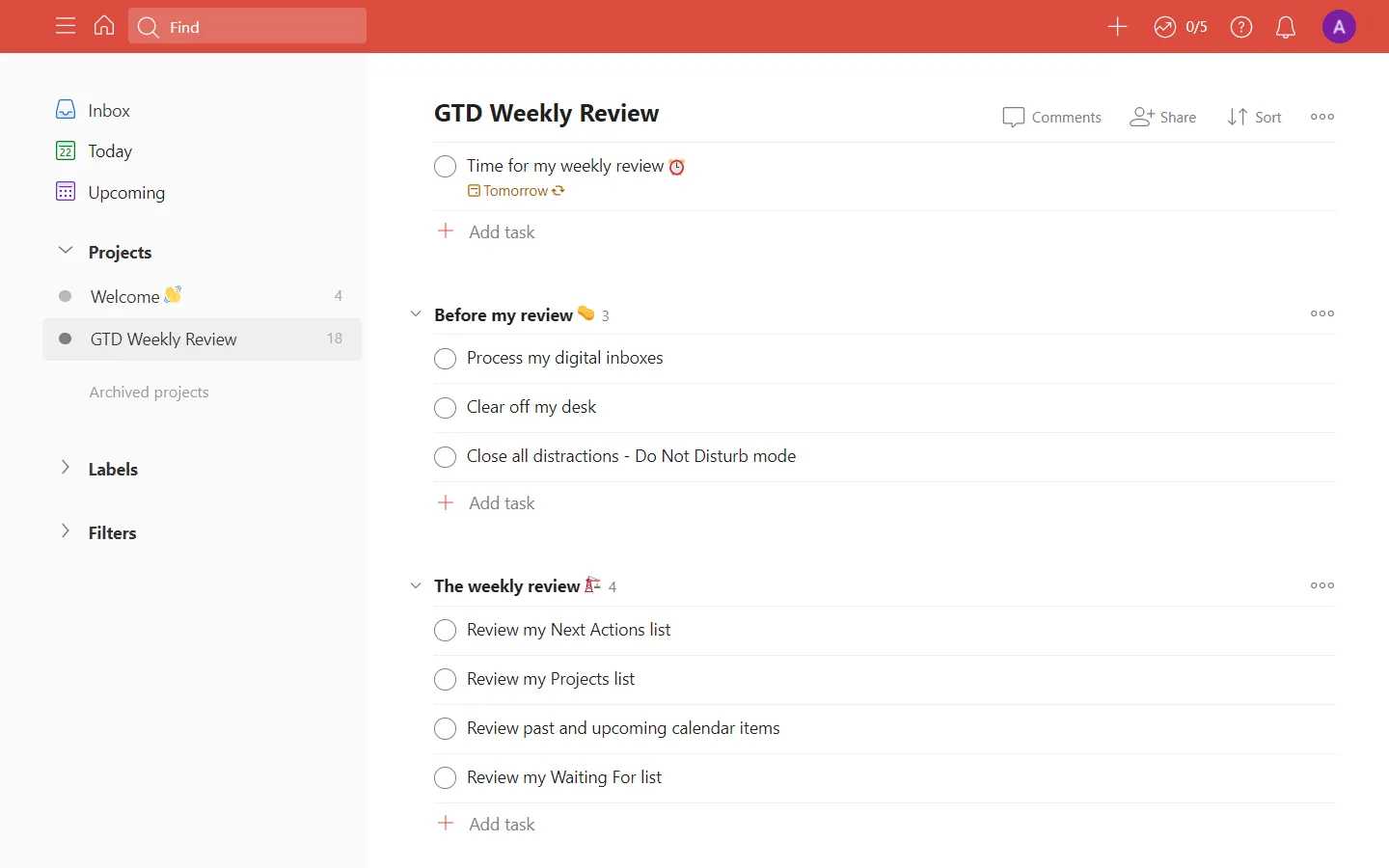Select GTD Weekly Review in sidebar
Viewport: 1389px width, 868px height.
pyautogui.click(x=202, y=339)
